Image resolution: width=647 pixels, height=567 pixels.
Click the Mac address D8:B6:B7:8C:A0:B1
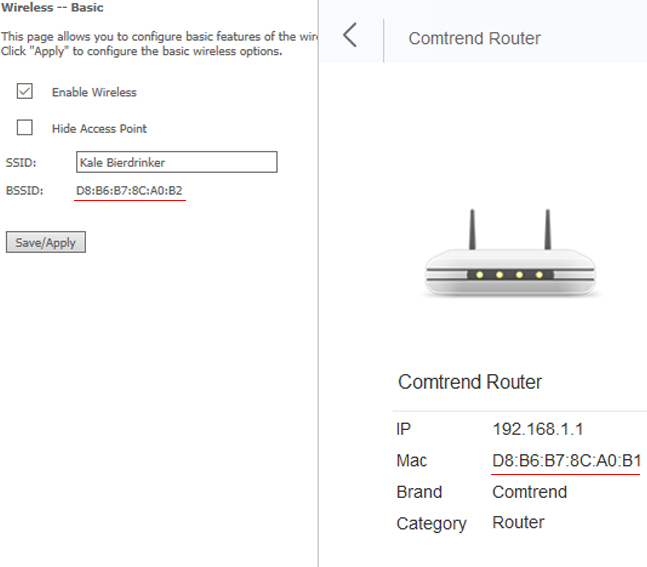pyautogui.click(x=566, y=460)
